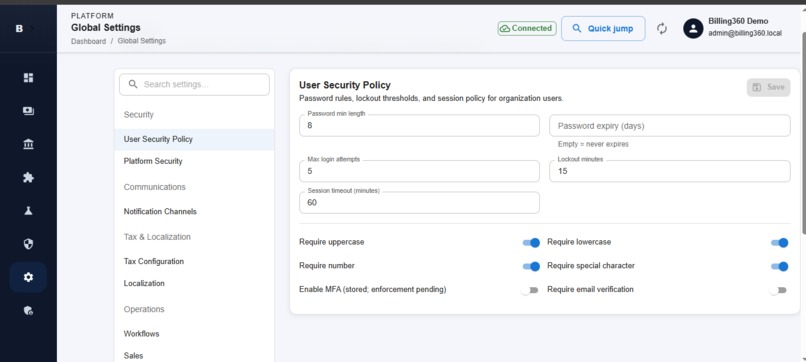Click the Connected status badge
806x362 pixels.
pyautogui.click(x=527, y=28)
